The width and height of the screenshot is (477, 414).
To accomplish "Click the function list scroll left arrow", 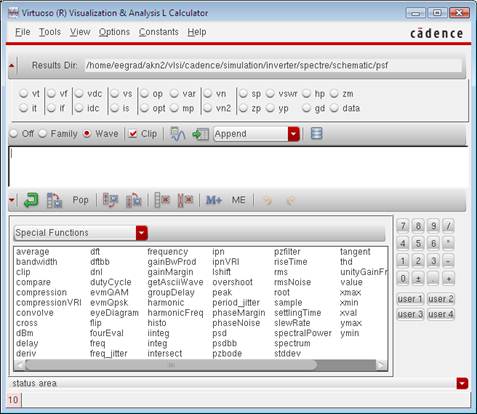I will point(19,365).
